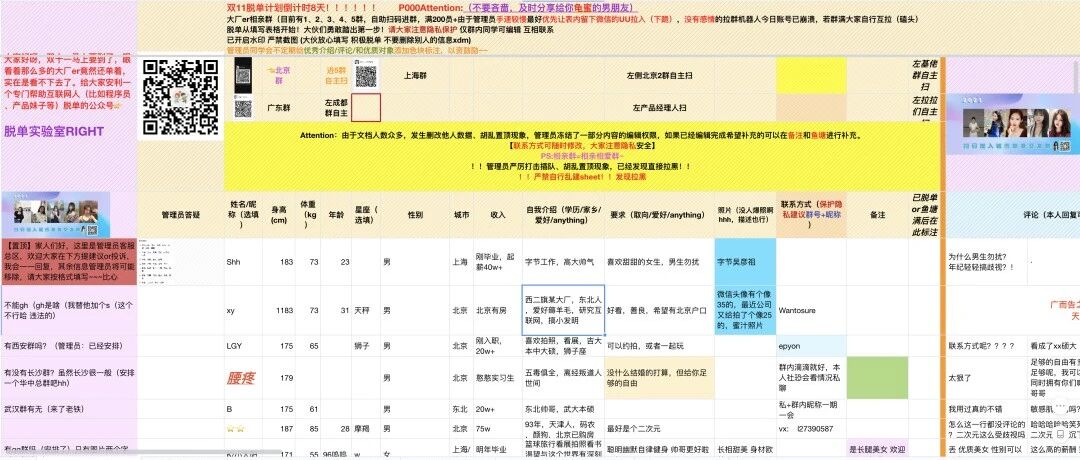
Task: Click the 左产品经理人扫 cell
Action: point(659,108)
